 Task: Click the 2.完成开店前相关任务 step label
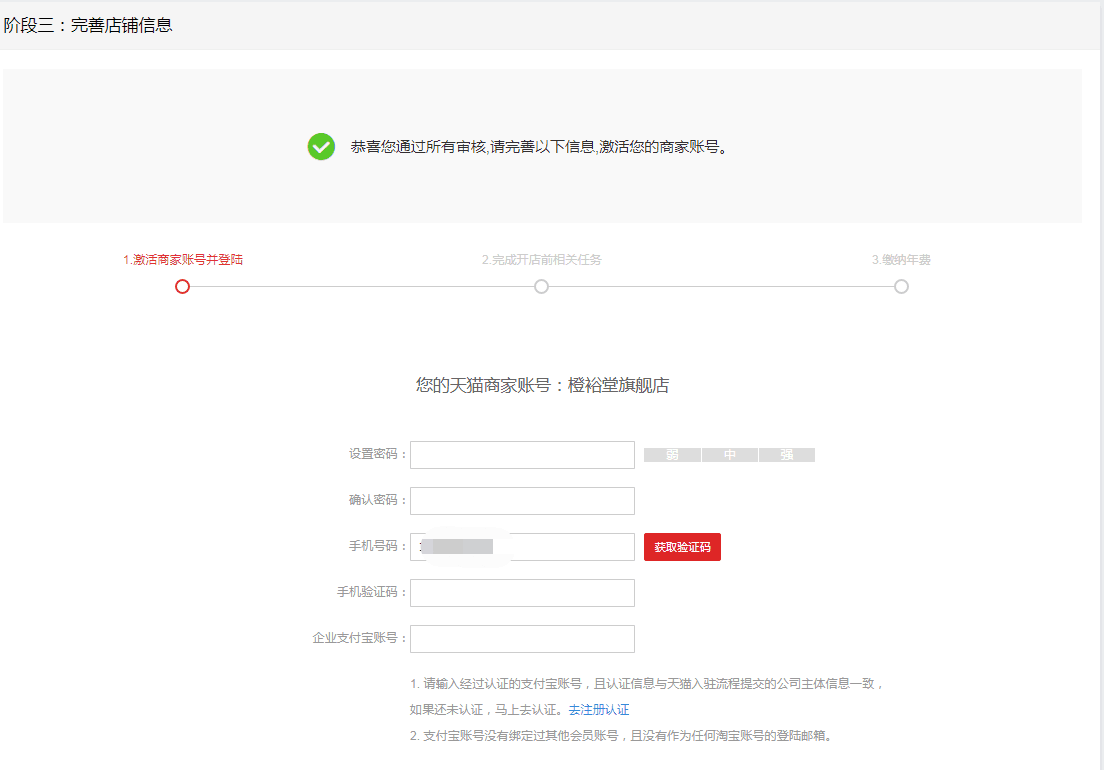(x=541, y=260)
